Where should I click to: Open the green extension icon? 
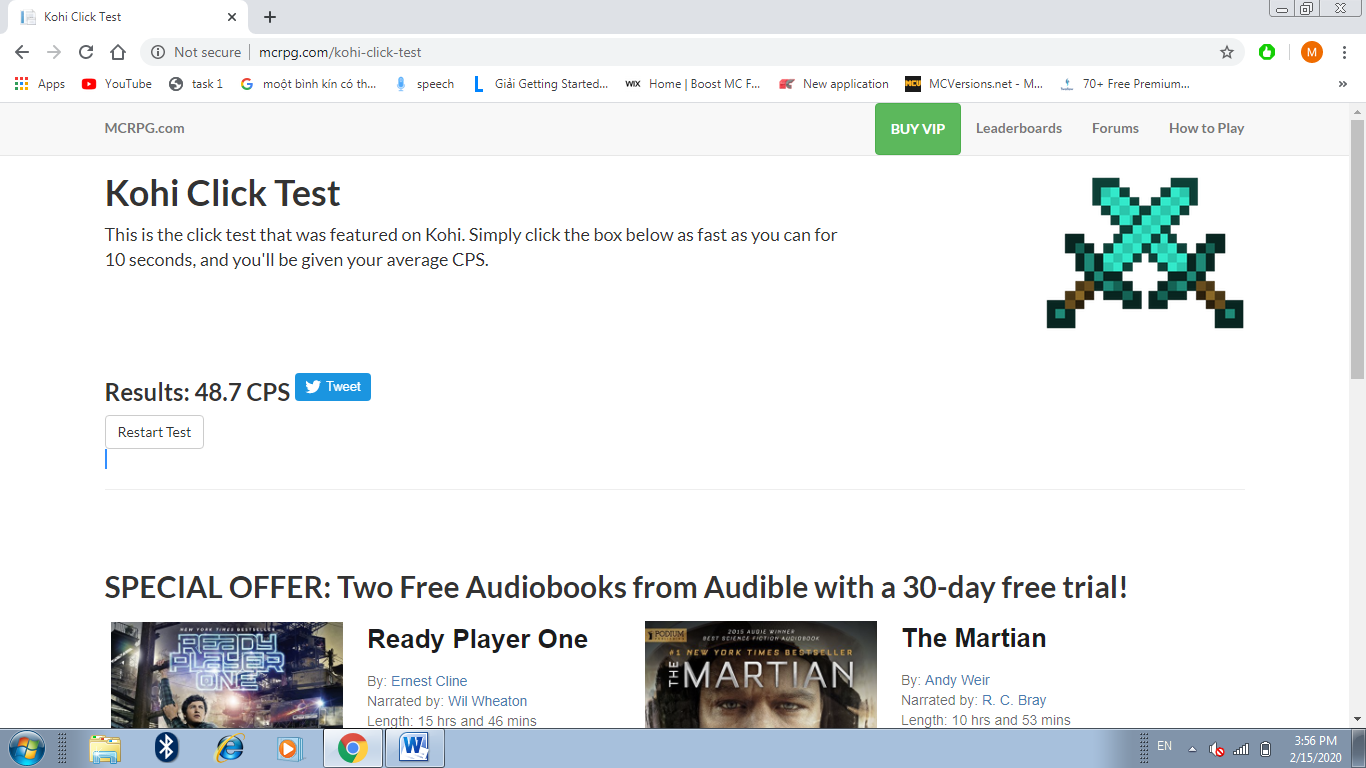1267,52
